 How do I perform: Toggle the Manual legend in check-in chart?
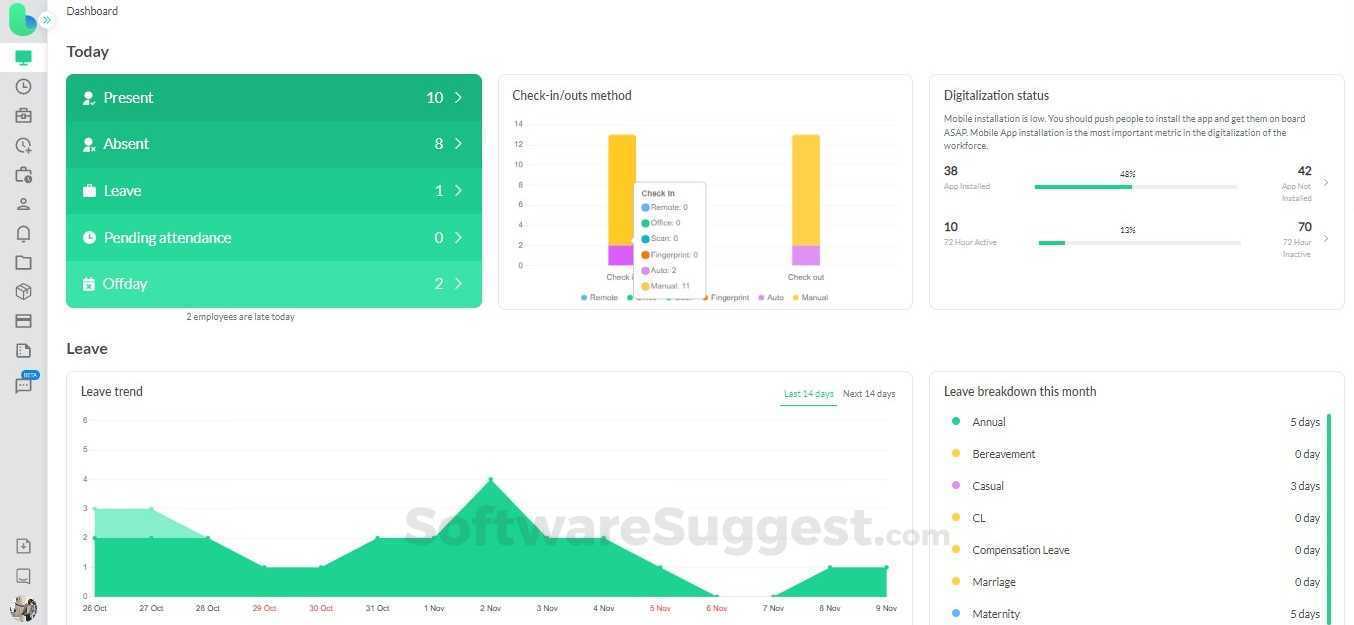point(812,297)
